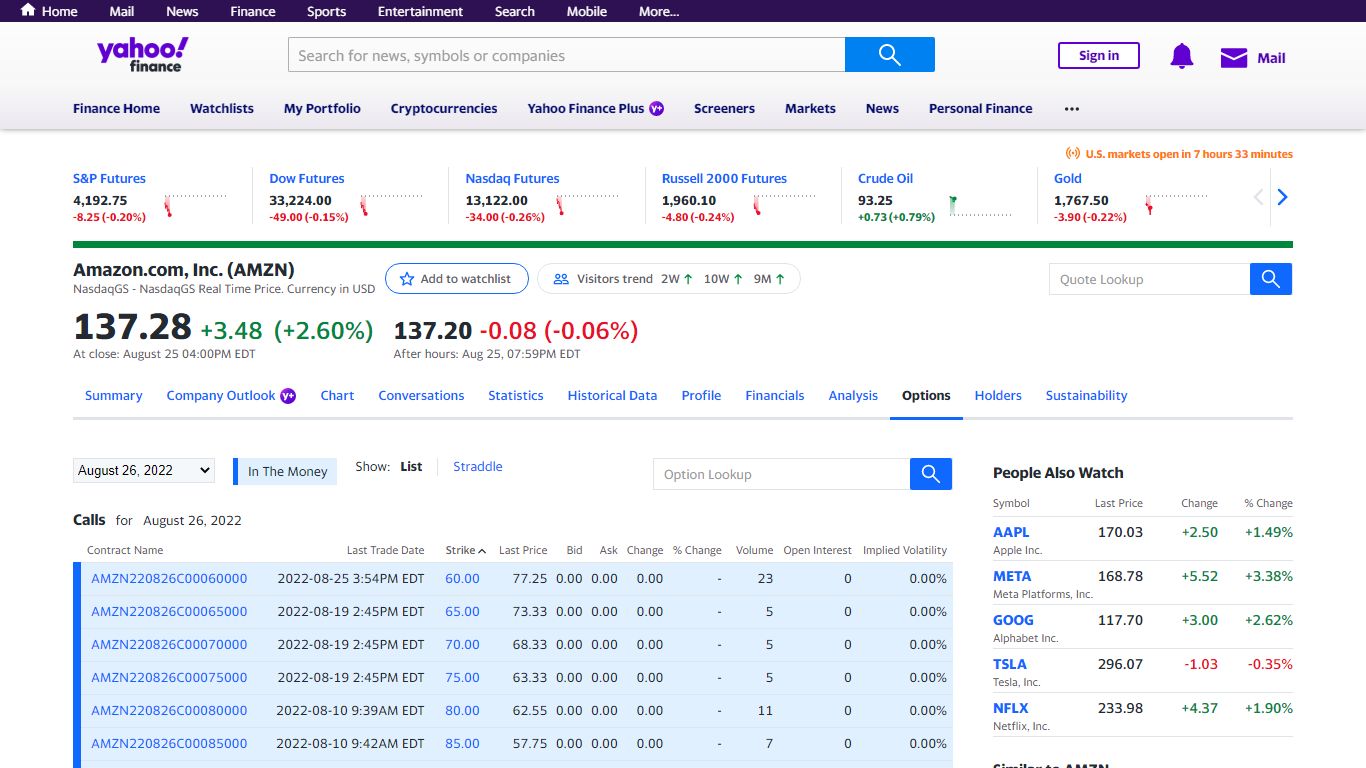The width and height of the screenshot is (1366, 768).
Task: Open the Summary tab
Action: pos(113,395)
